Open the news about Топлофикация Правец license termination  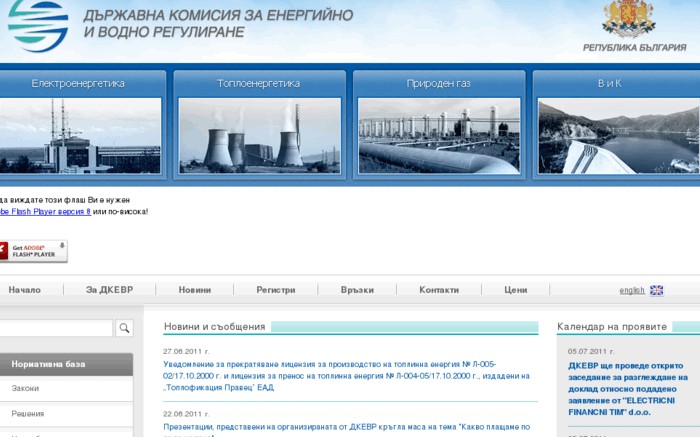tap(346, 376)
